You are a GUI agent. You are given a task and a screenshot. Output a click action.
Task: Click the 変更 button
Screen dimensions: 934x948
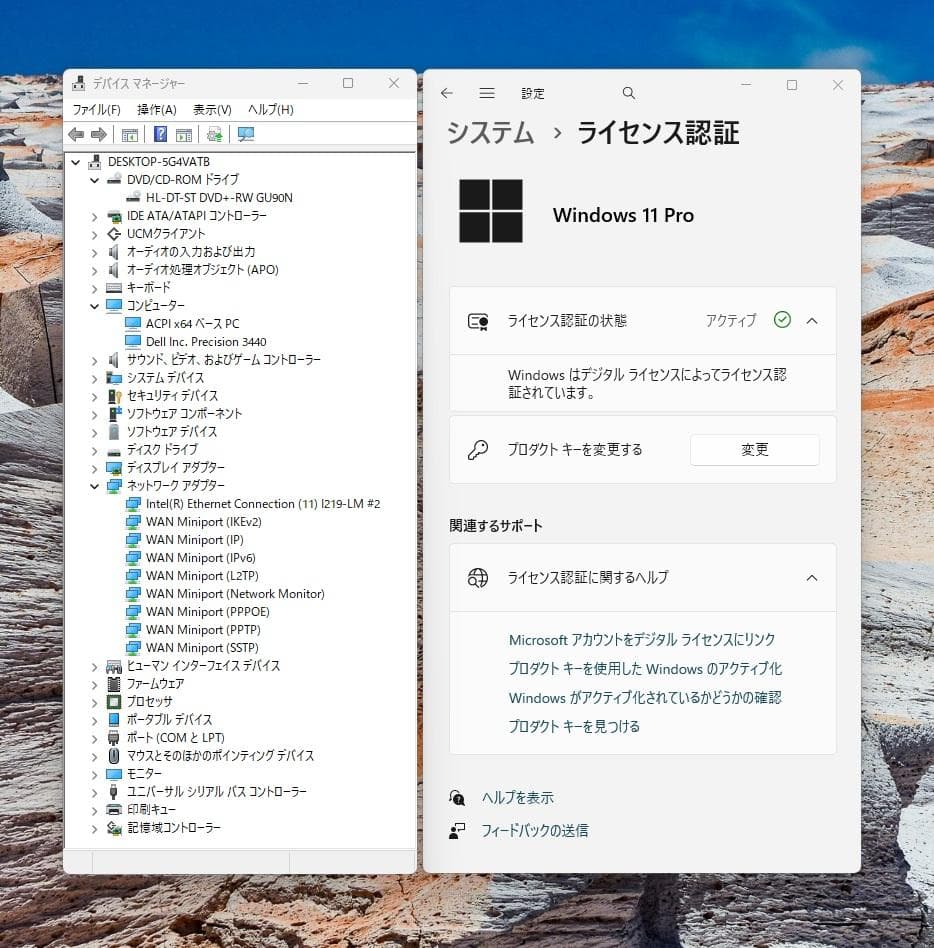(x=754, y=450)
